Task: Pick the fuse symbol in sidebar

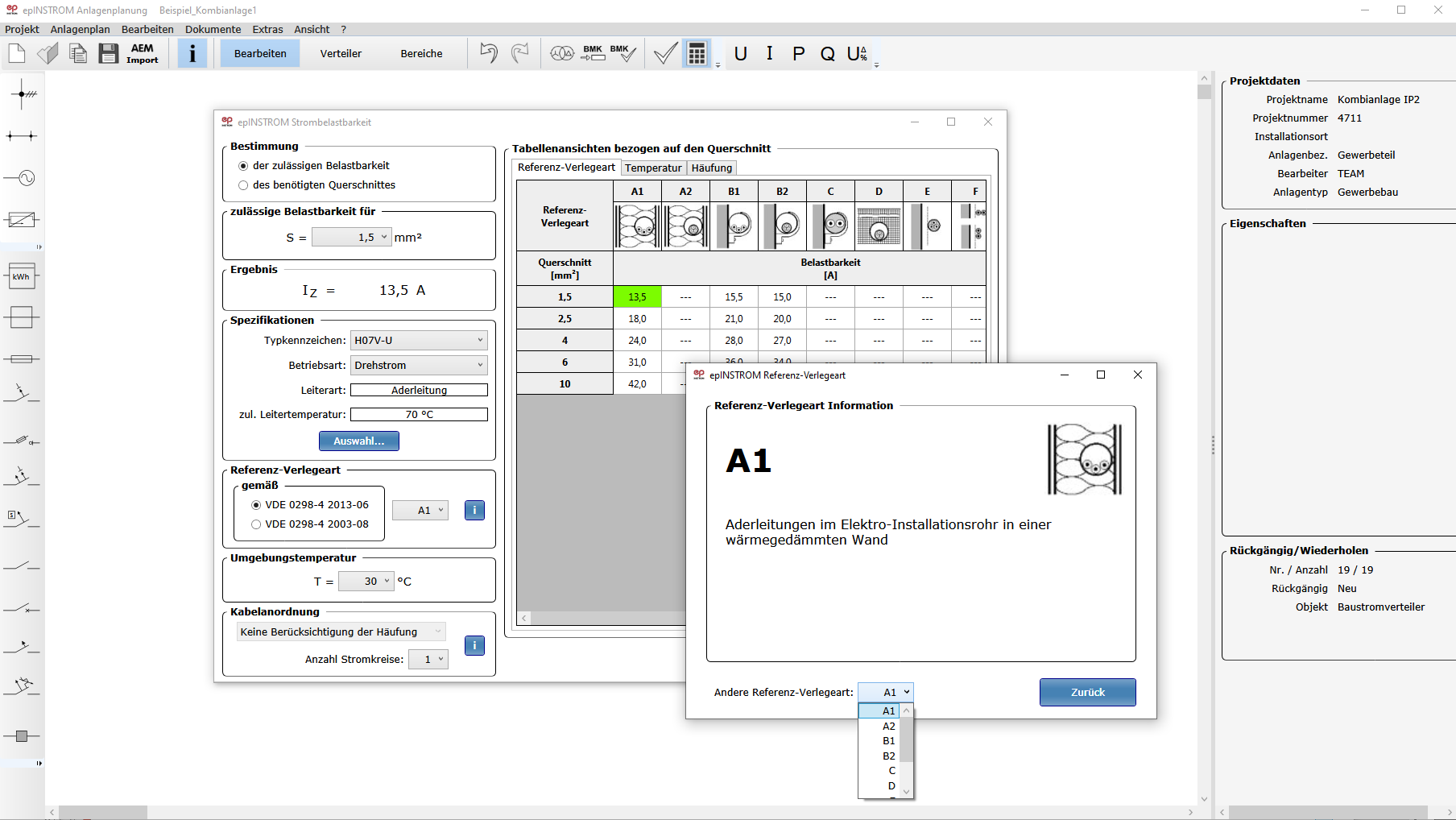Action: 22,358
